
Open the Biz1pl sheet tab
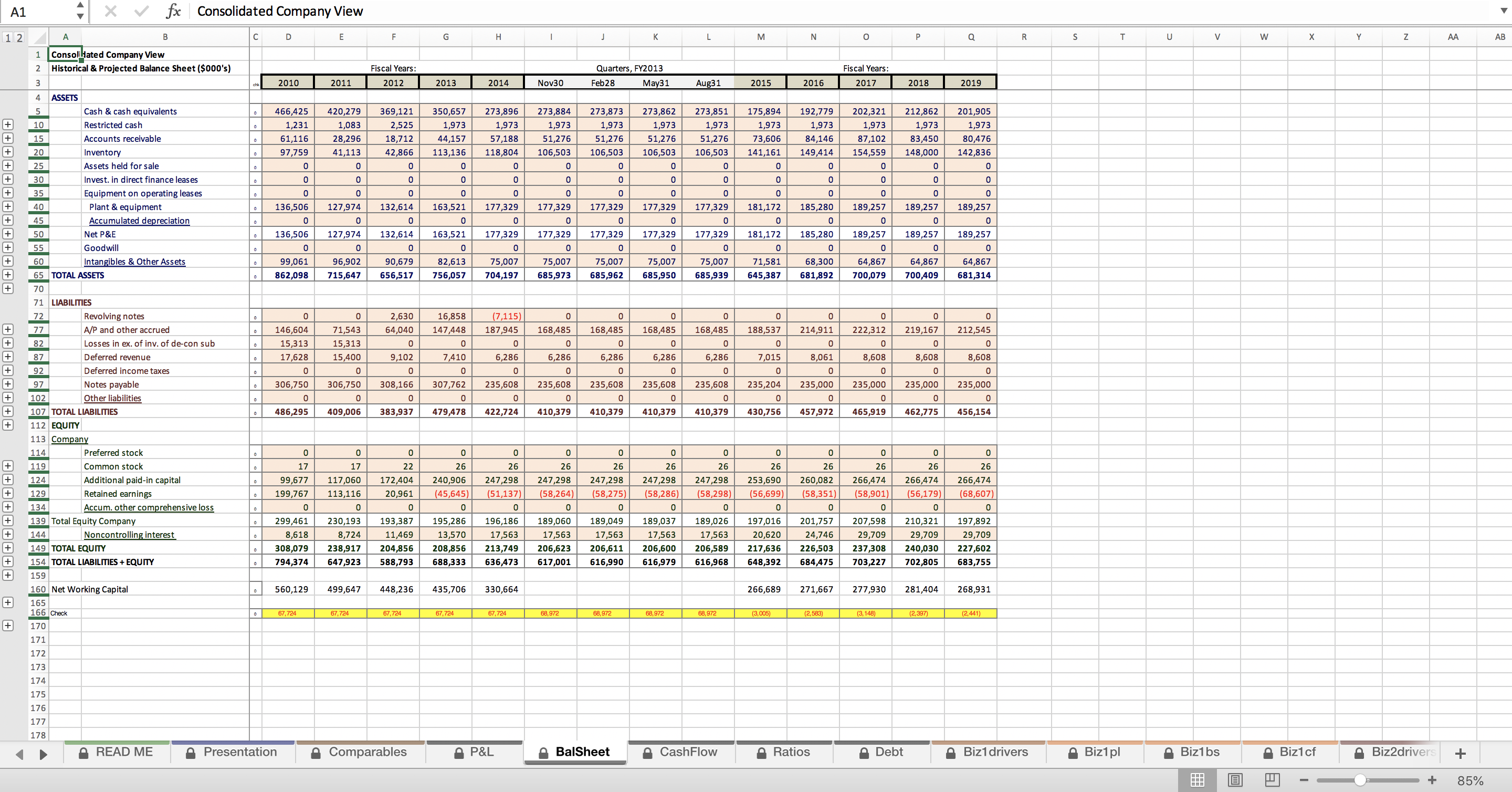(x=1095, y=752)
